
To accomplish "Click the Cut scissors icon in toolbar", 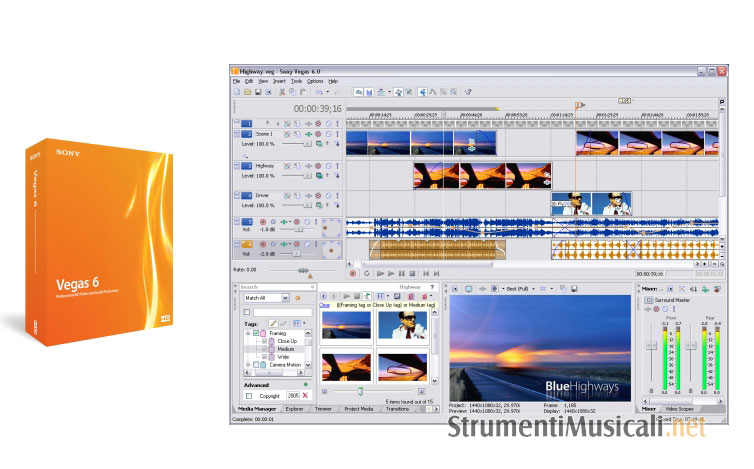I will click(x=284, y=92).
